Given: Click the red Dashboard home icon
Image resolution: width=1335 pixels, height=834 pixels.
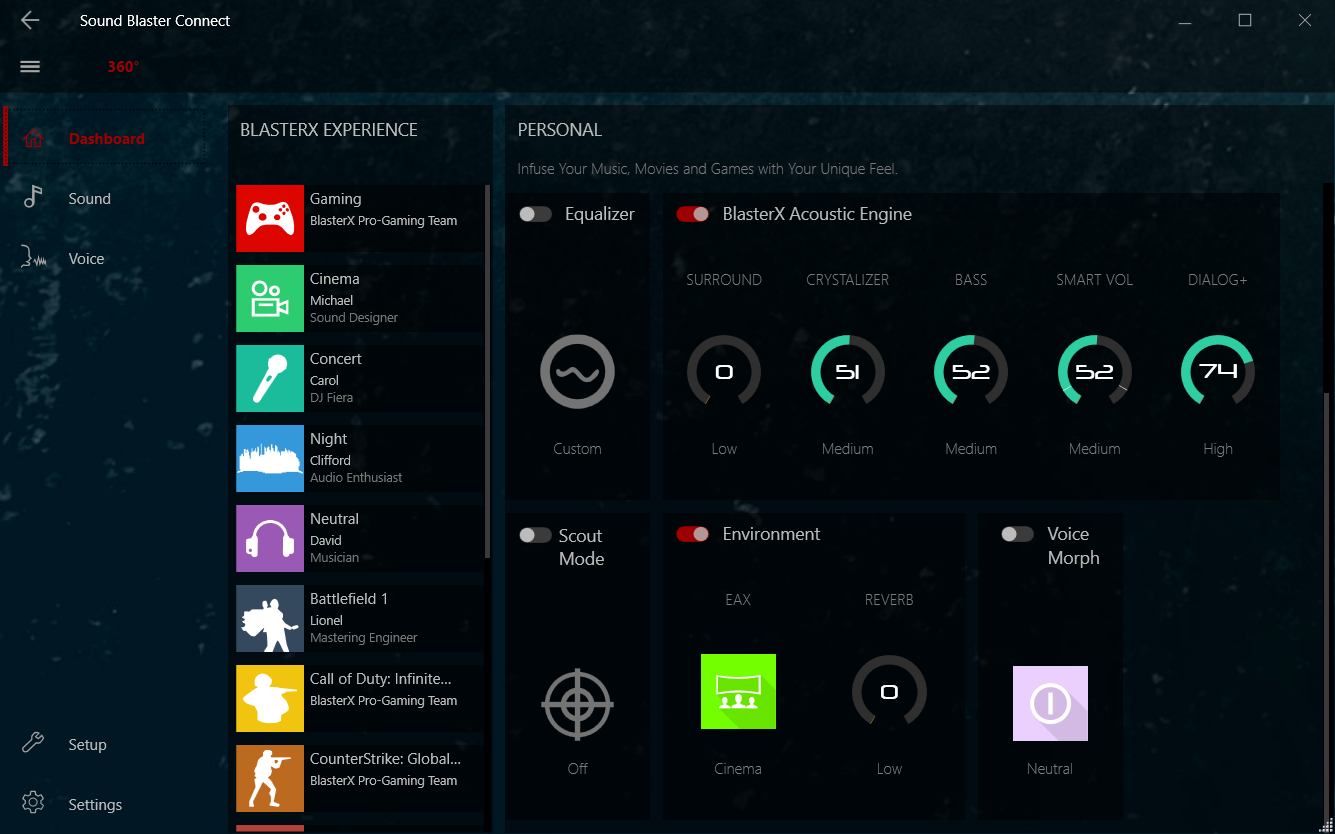Looking at the screenshot, I should (x=33, y=138).
